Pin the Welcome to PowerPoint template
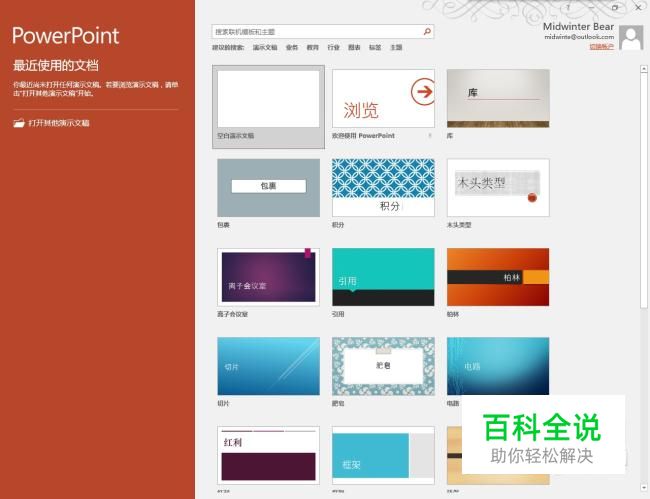This screenshot has width=650, height=499. pyautogui.click(x=430, y=136)
